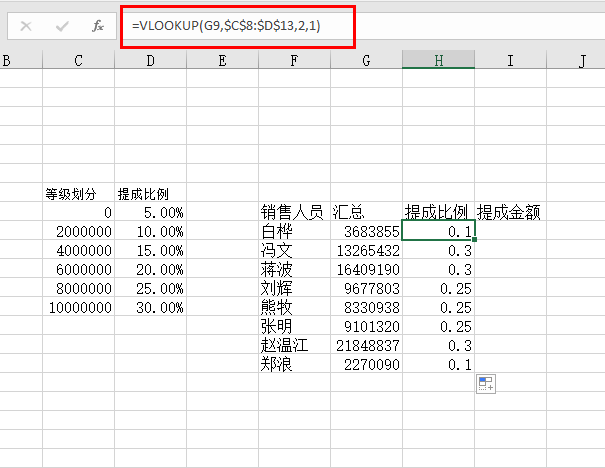This screenshot has height=468, width=605.
Task: Select the cell containing 白桦
Action: click(x=293, y=231)
